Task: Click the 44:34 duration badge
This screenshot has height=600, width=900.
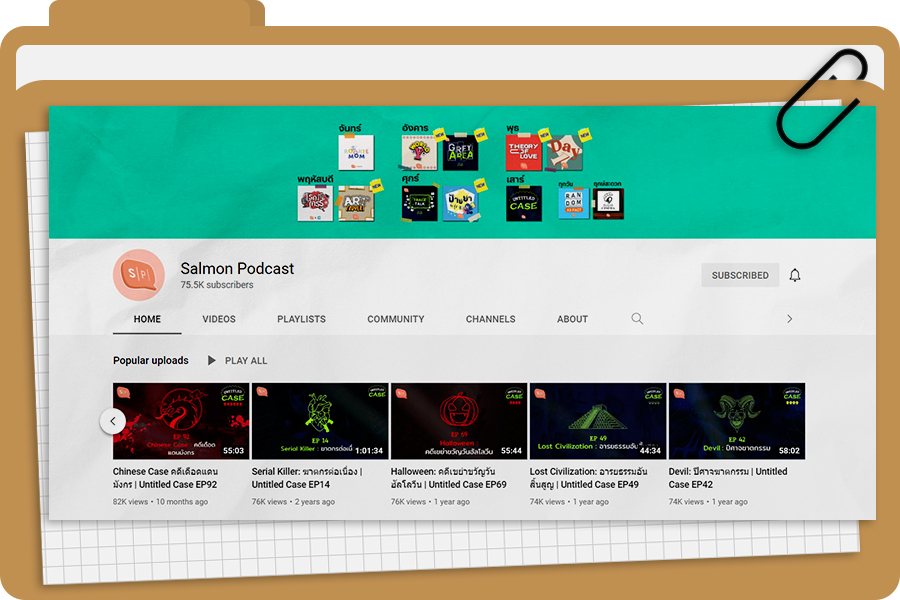Action: pos(650,451)
